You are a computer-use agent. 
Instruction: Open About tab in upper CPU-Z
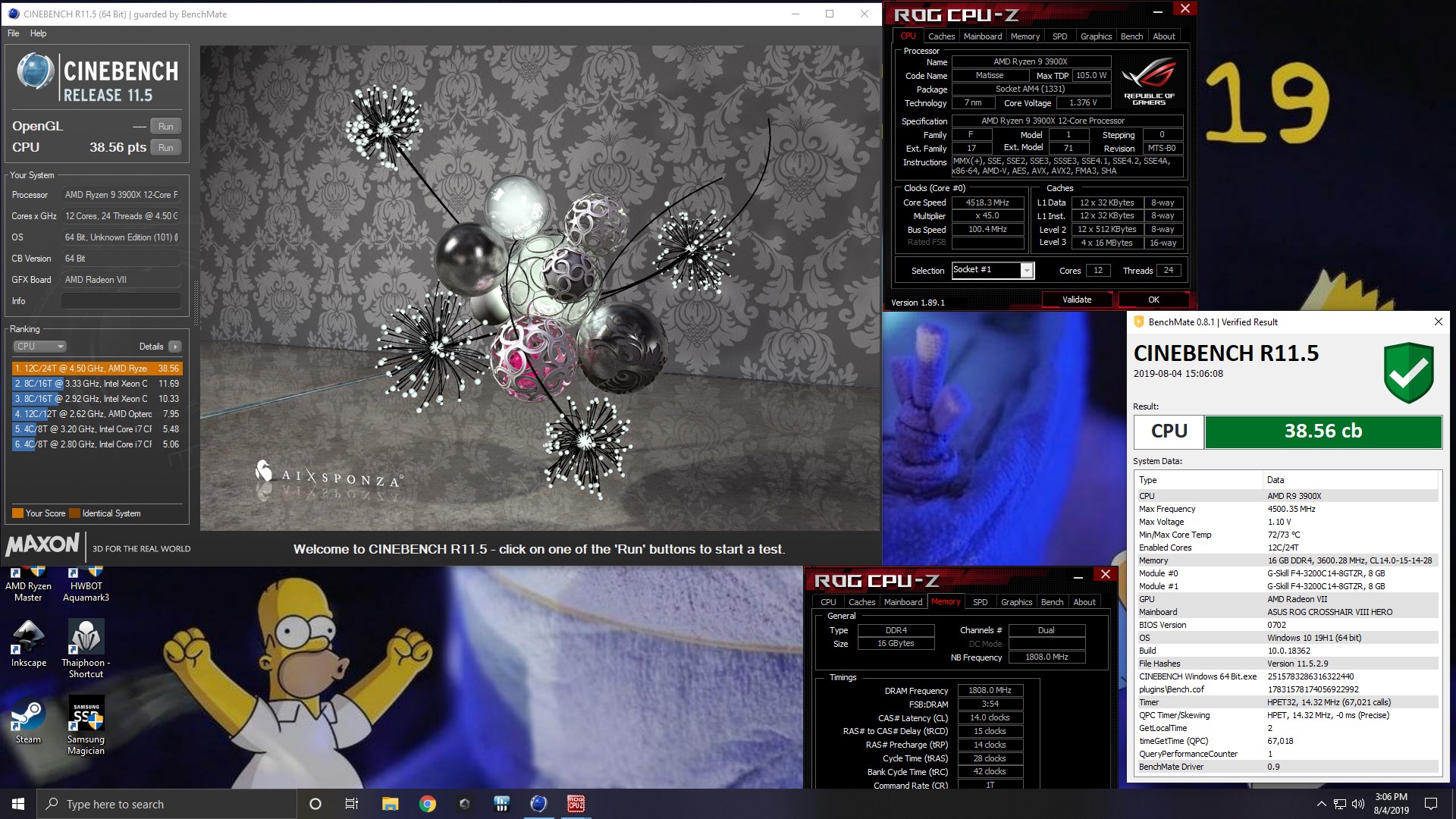1164,36
